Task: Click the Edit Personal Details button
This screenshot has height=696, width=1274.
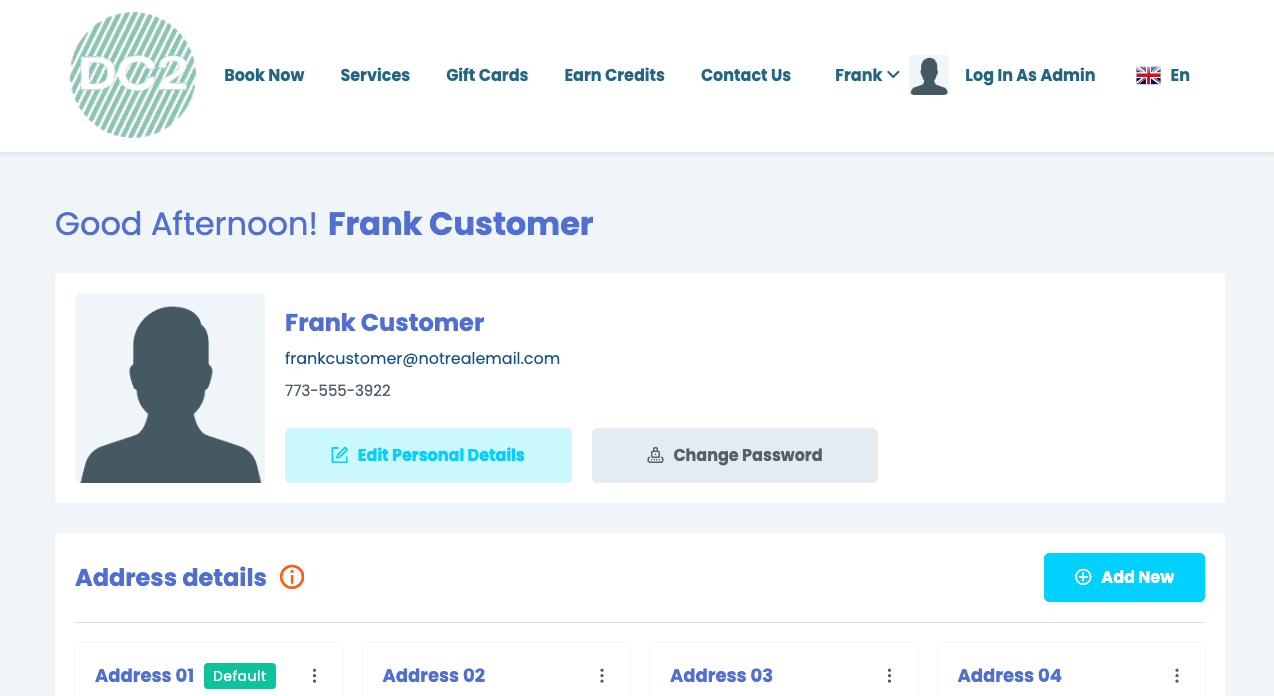Action: click(x=428, y=455)
